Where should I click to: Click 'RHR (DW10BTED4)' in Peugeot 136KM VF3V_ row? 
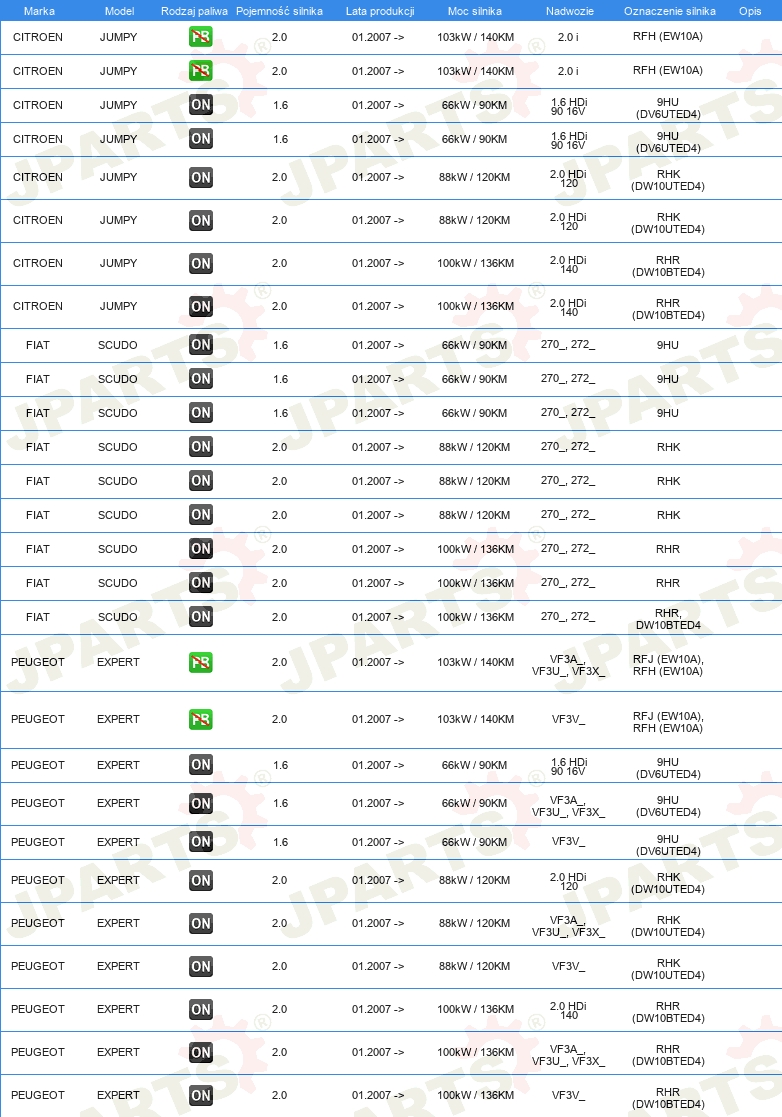point(668,1098)
